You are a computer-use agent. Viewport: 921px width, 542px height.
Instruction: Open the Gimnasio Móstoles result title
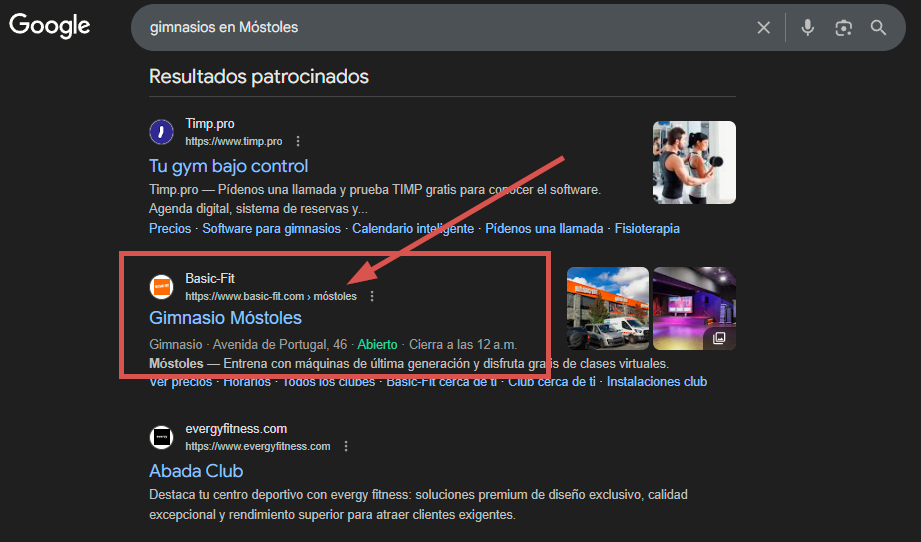[x=226, y=318]
